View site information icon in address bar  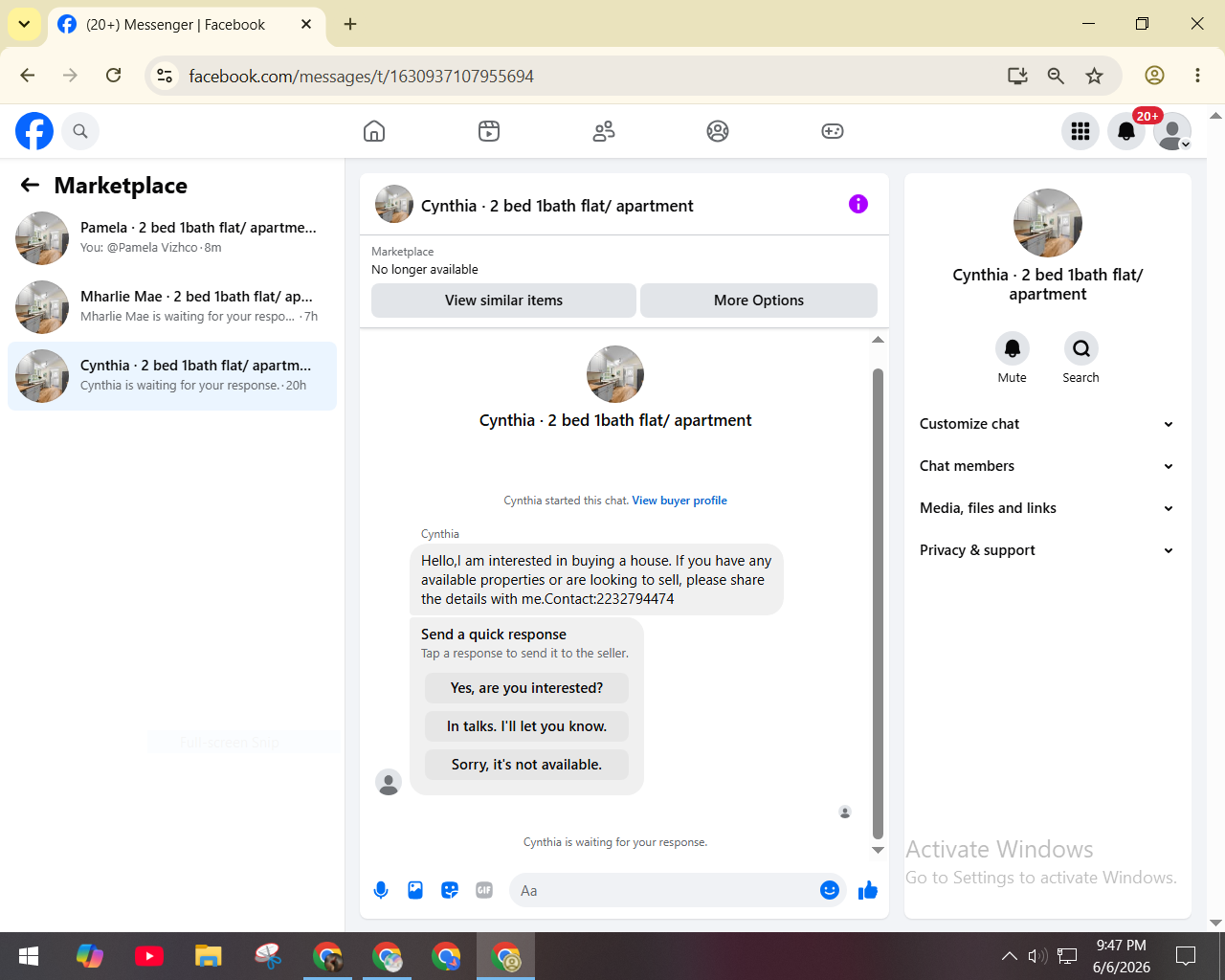[x=165, y=76]
